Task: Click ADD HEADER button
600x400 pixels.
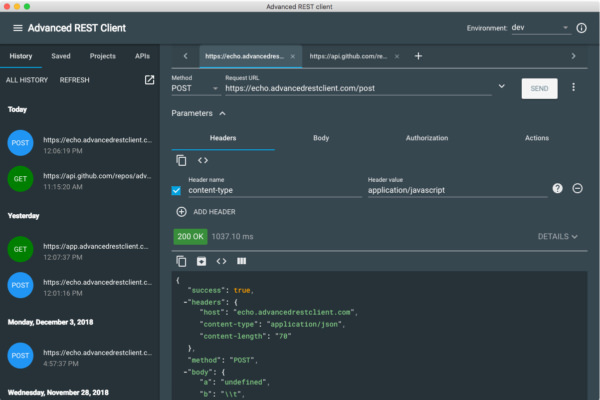Action: (x=207, y=212)
